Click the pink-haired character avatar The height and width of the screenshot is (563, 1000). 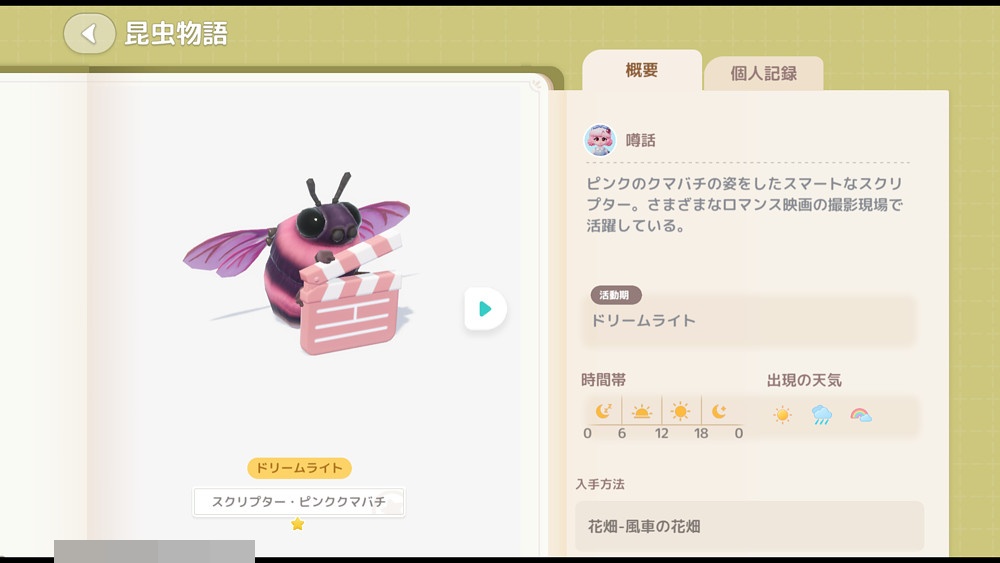click(600, 140)
